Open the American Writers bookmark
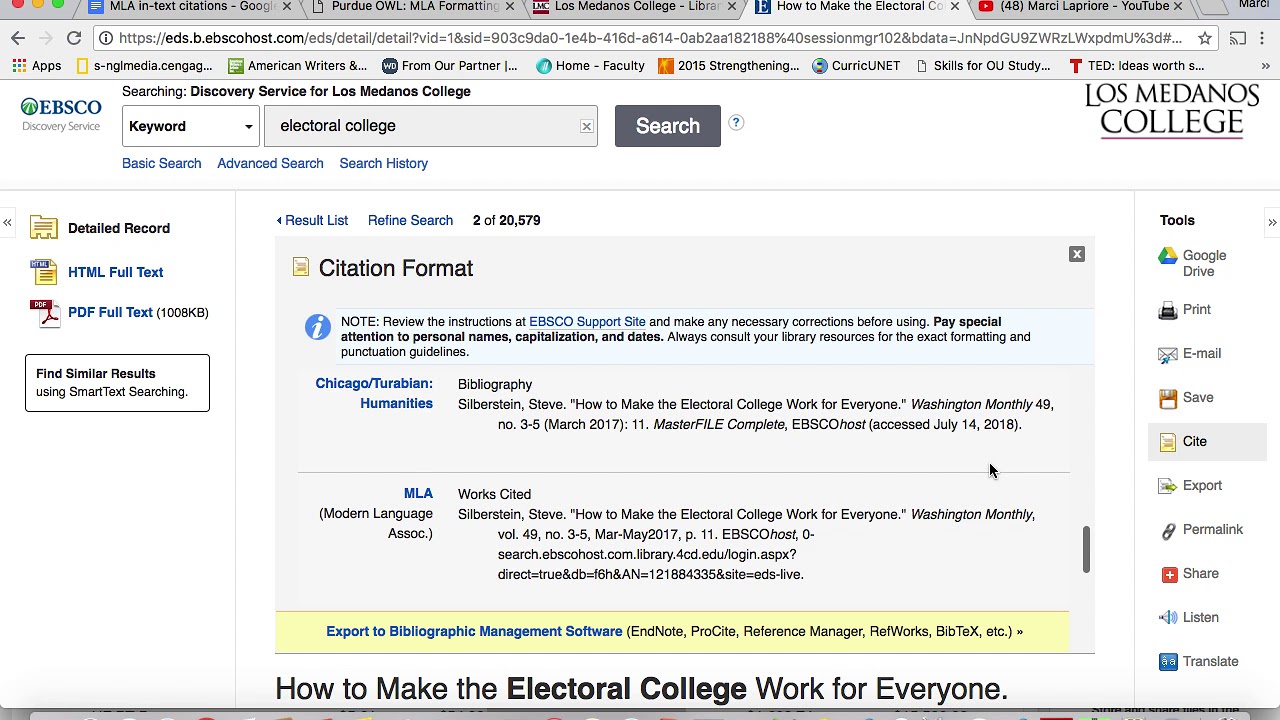1280x720 pixels. click(297, 66)
